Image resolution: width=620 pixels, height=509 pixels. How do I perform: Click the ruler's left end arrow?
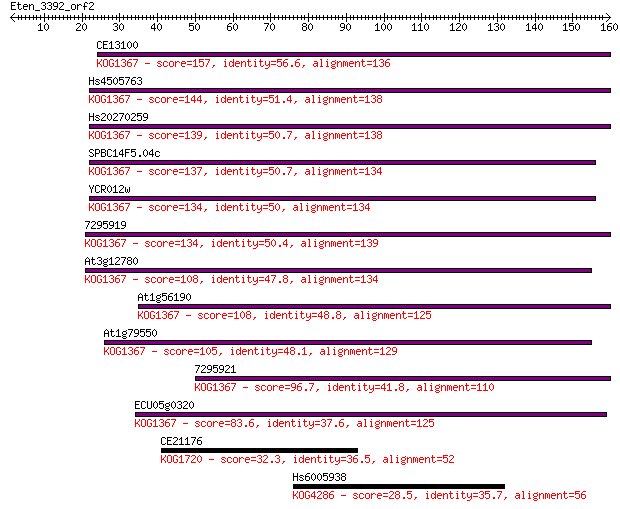(13, 17)
